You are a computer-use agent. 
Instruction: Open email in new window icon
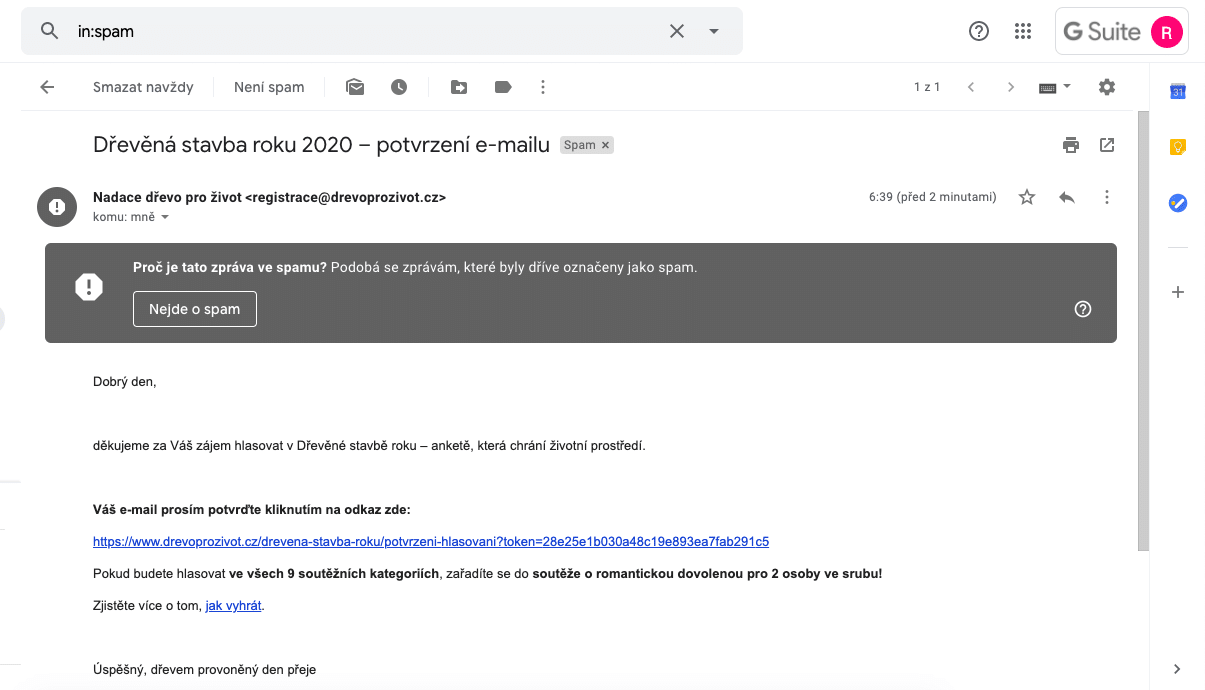[1107, 145]
